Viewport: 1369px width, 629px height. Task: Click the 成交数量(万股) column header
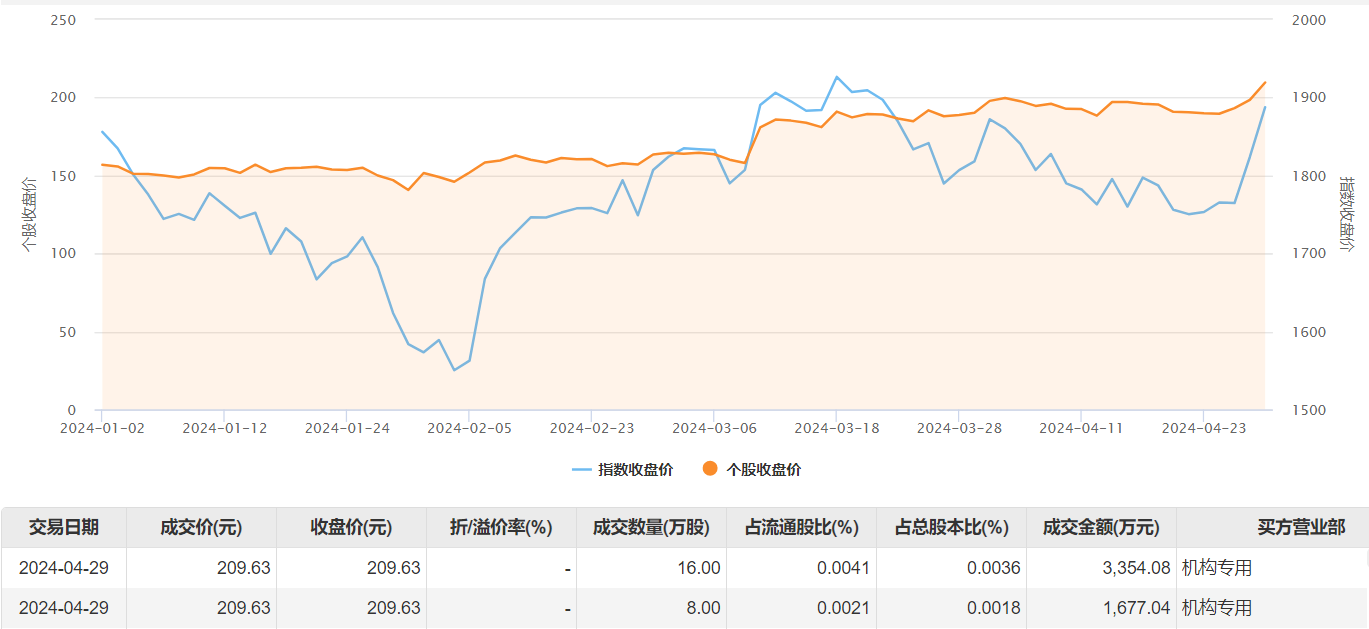click(x=651, y=527)
